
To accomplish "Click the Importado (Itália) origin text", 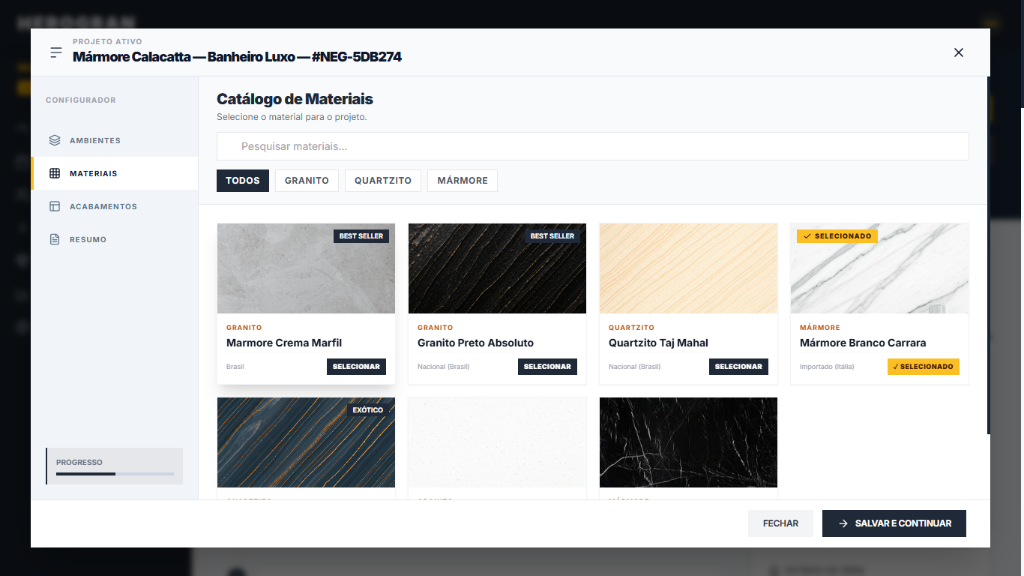I will pos(827,366).
